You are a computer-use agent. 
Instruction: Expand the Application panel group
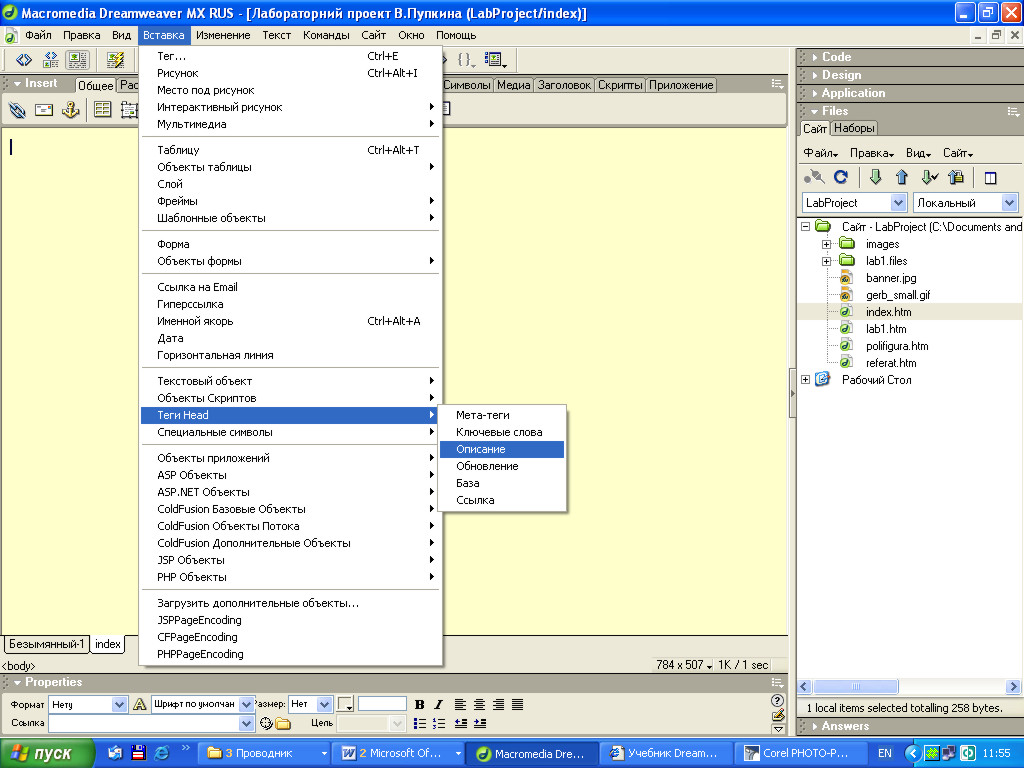[x=815, y=93]
